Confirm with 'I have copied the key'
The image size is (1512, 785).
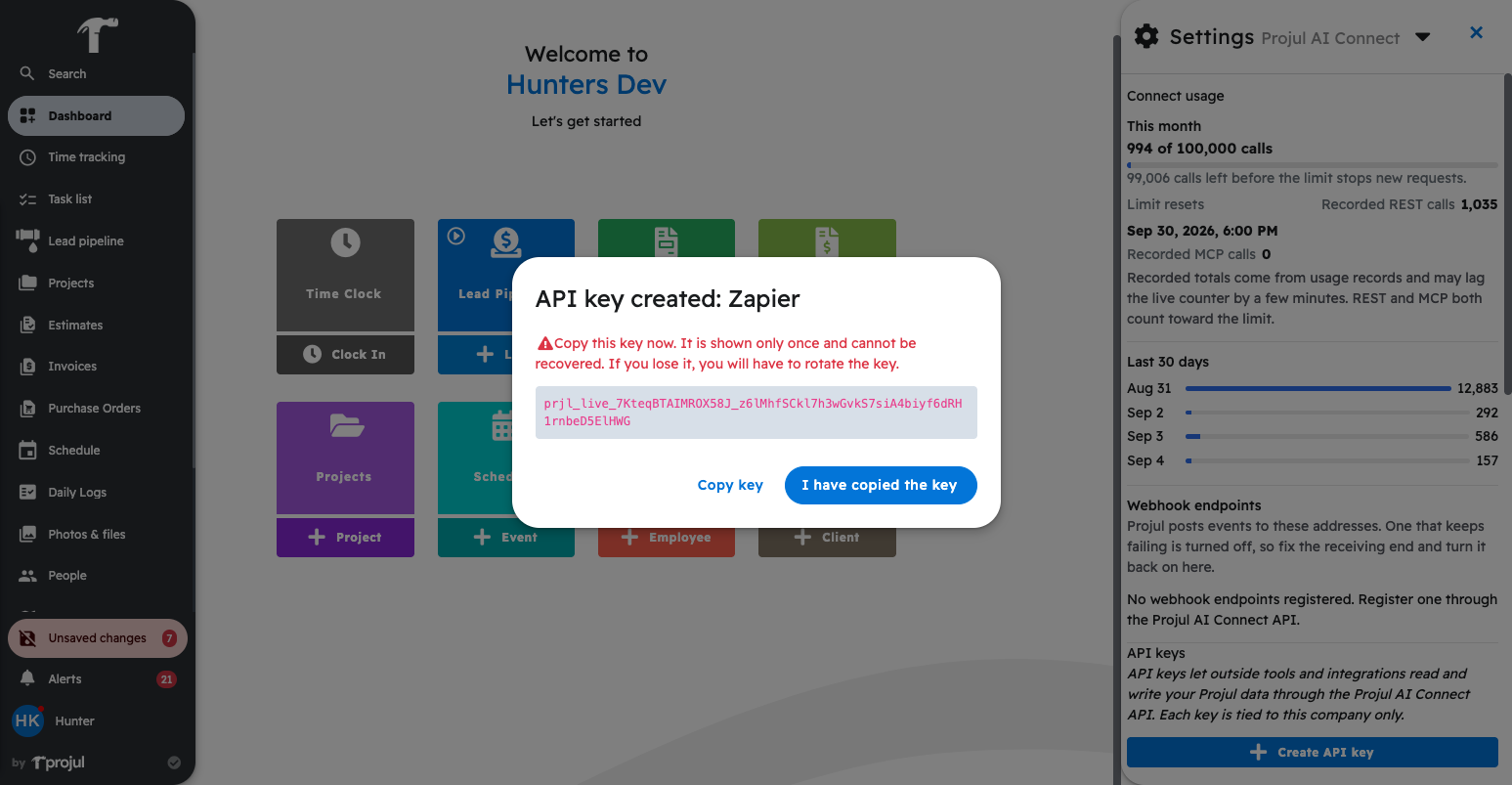pos(881,485)
